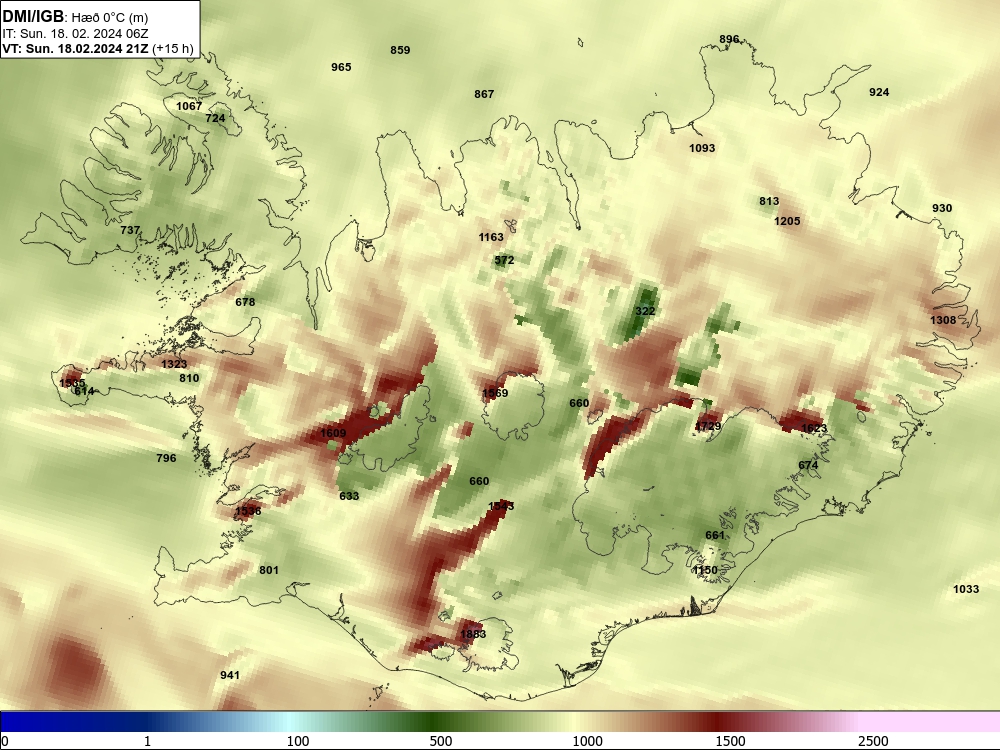Click the 633 label
Screen dimensions: 1000x750
349,496
